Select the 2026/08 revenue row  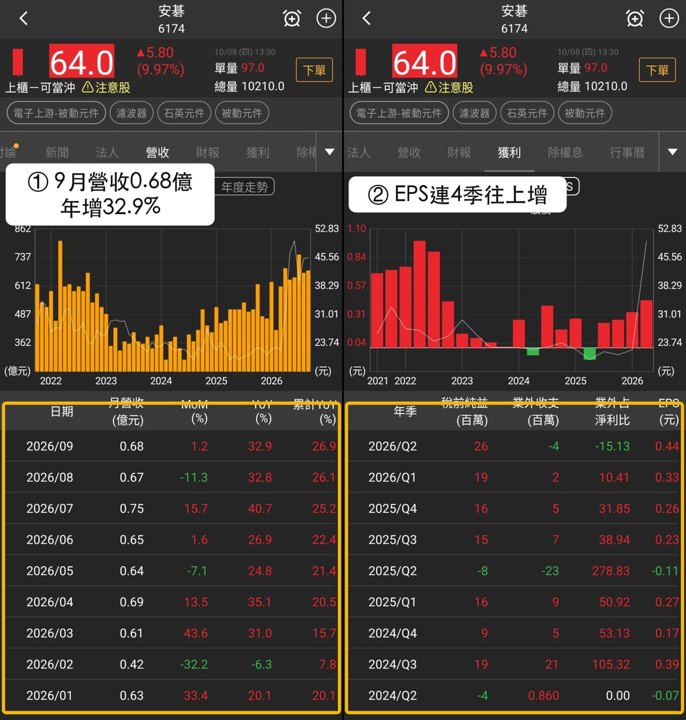pyautogui.click(x=171, y=477)
